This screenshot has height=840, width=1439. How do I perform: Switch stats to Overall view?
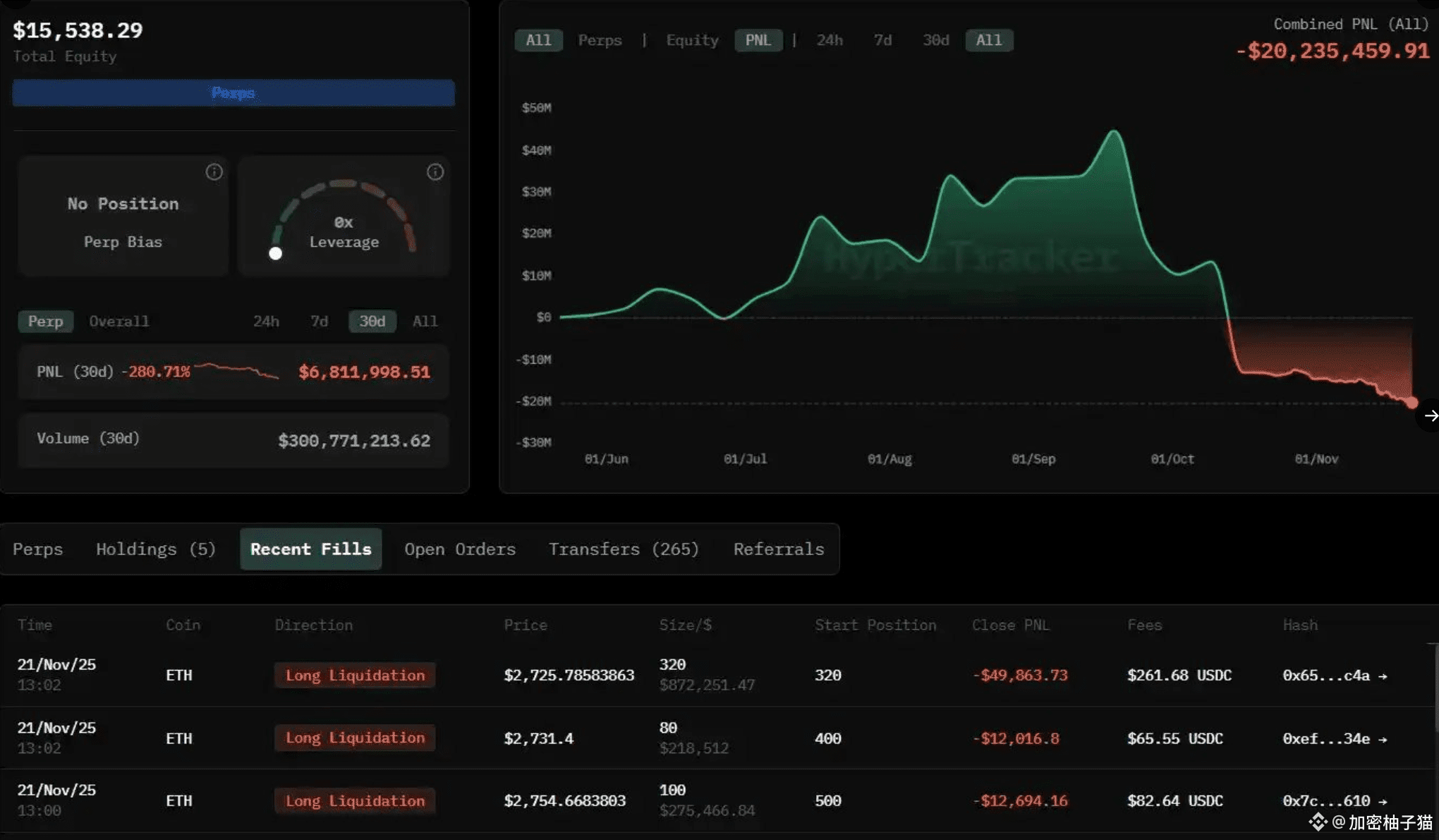pyautogui.click(x=119, y=322)
